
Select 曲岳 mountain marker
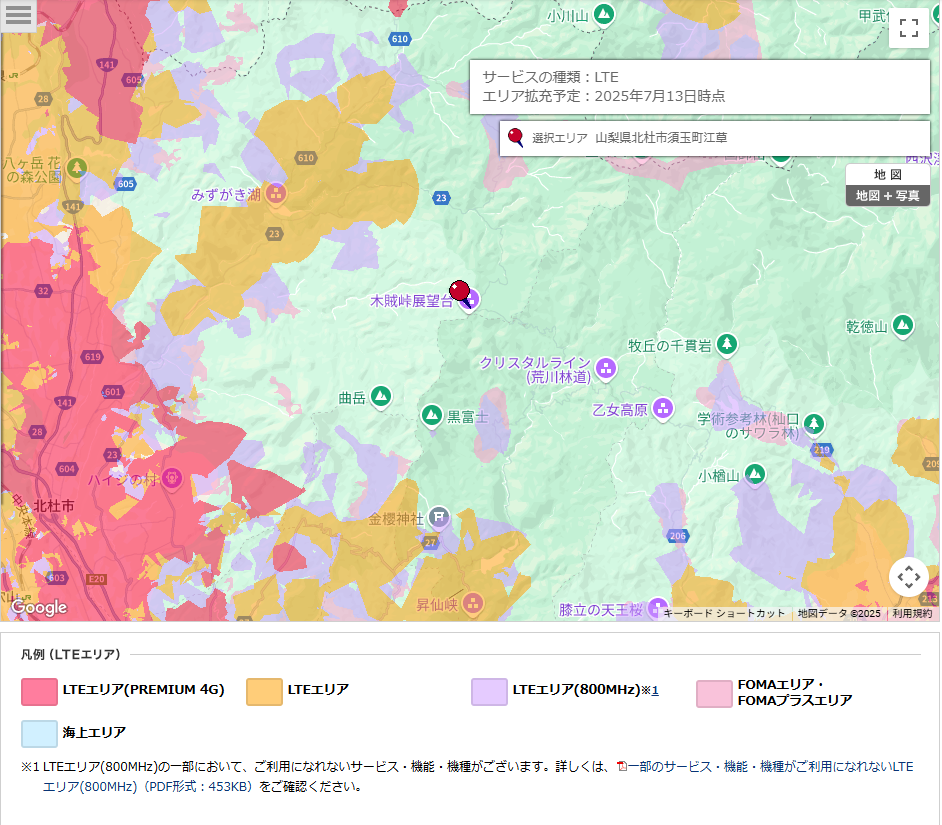point(381,396)
